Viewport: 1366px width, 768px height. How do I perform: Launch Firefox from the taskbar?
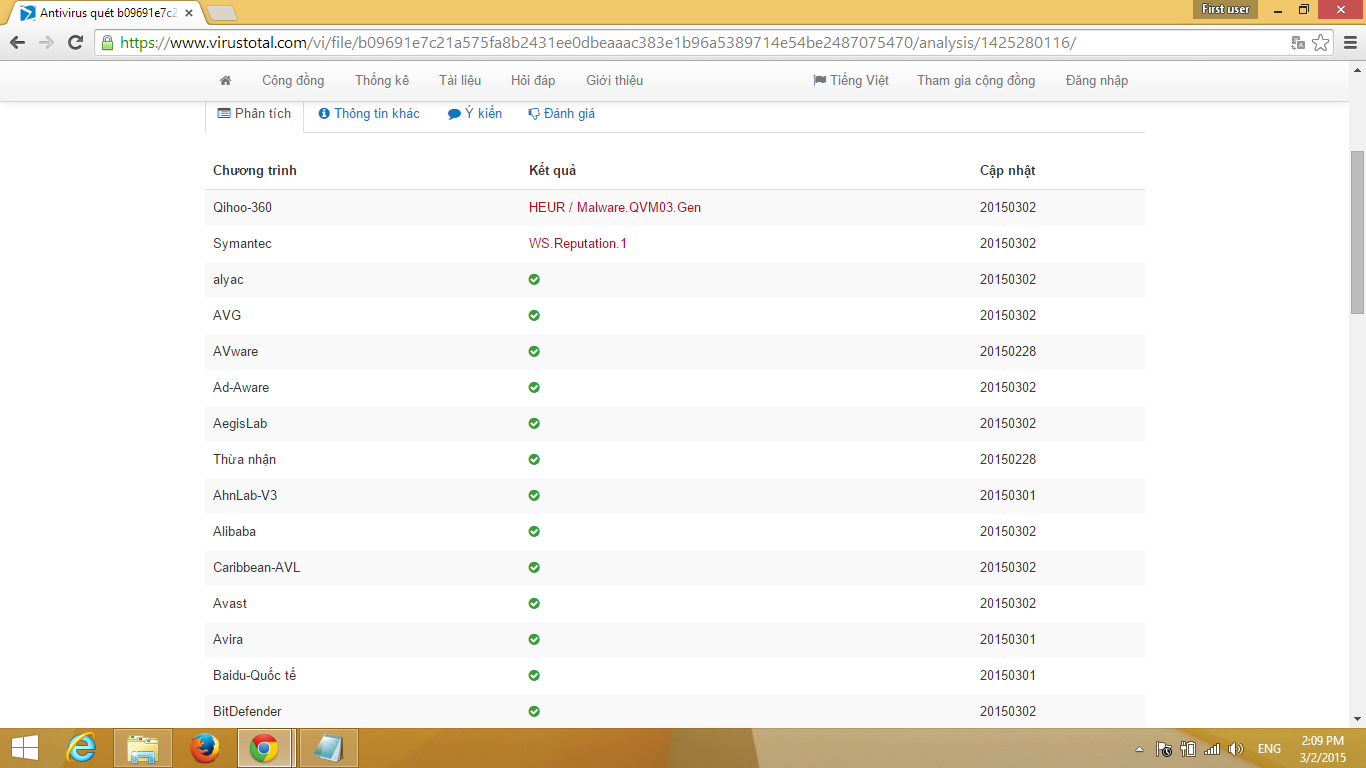pyautogui.click(x=205, y=748)
